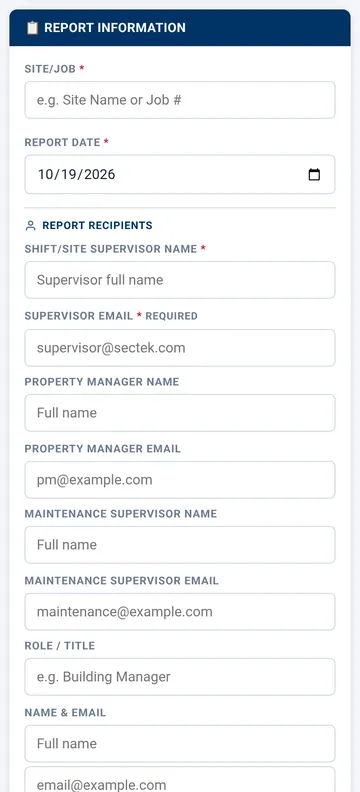Click the Property Manager Name field
Screen dimensions: 360x792
(x=180, y=413)
